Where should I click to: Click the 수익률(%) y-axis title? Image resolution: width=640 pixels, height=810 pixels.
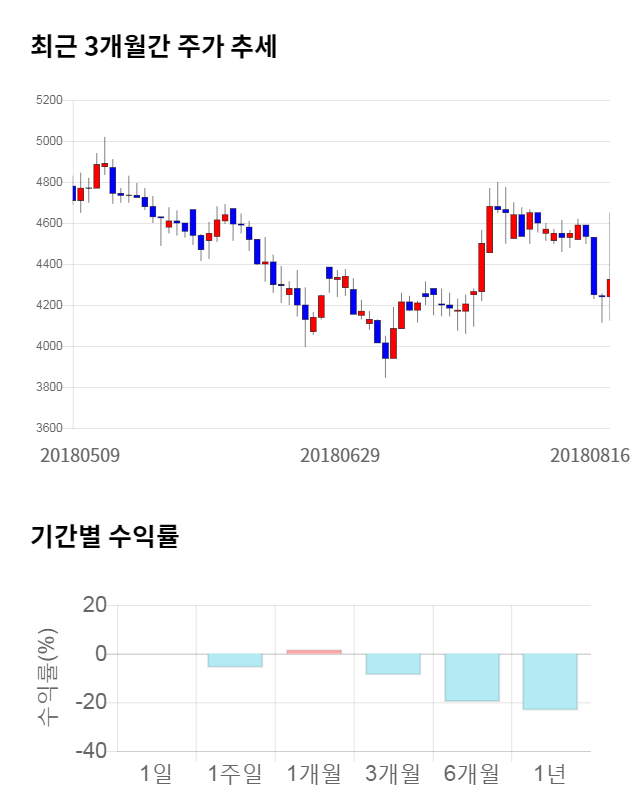pyautogui.click(x=46, y=678)
